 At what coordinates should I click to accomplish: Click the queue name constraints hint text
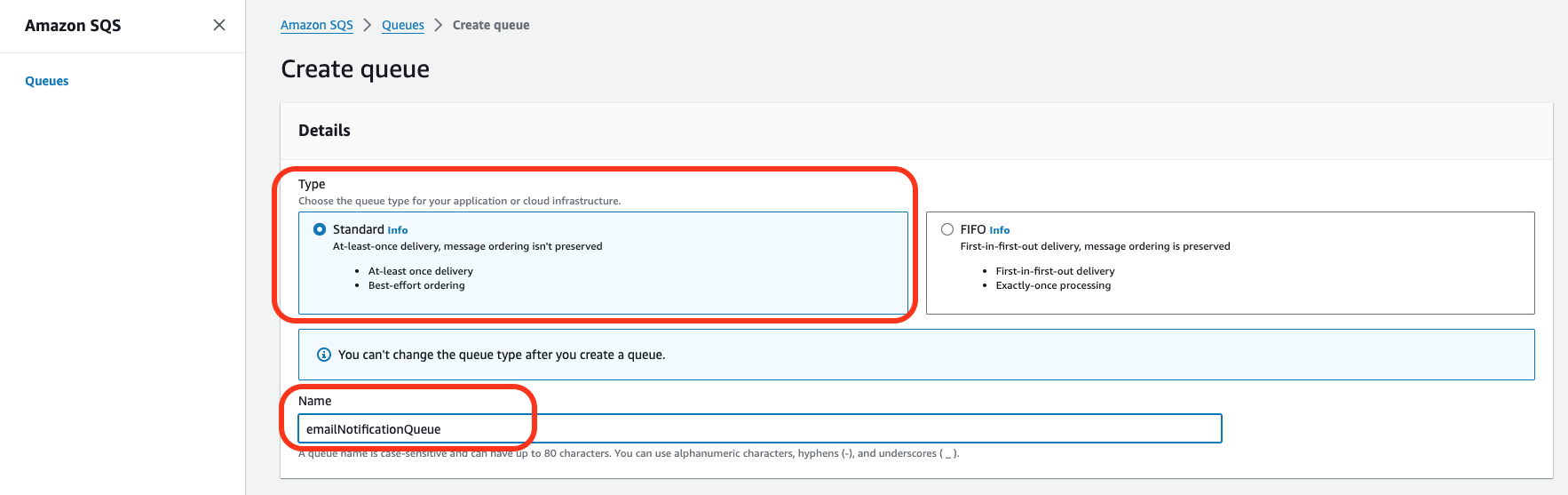tap(629, 453)
